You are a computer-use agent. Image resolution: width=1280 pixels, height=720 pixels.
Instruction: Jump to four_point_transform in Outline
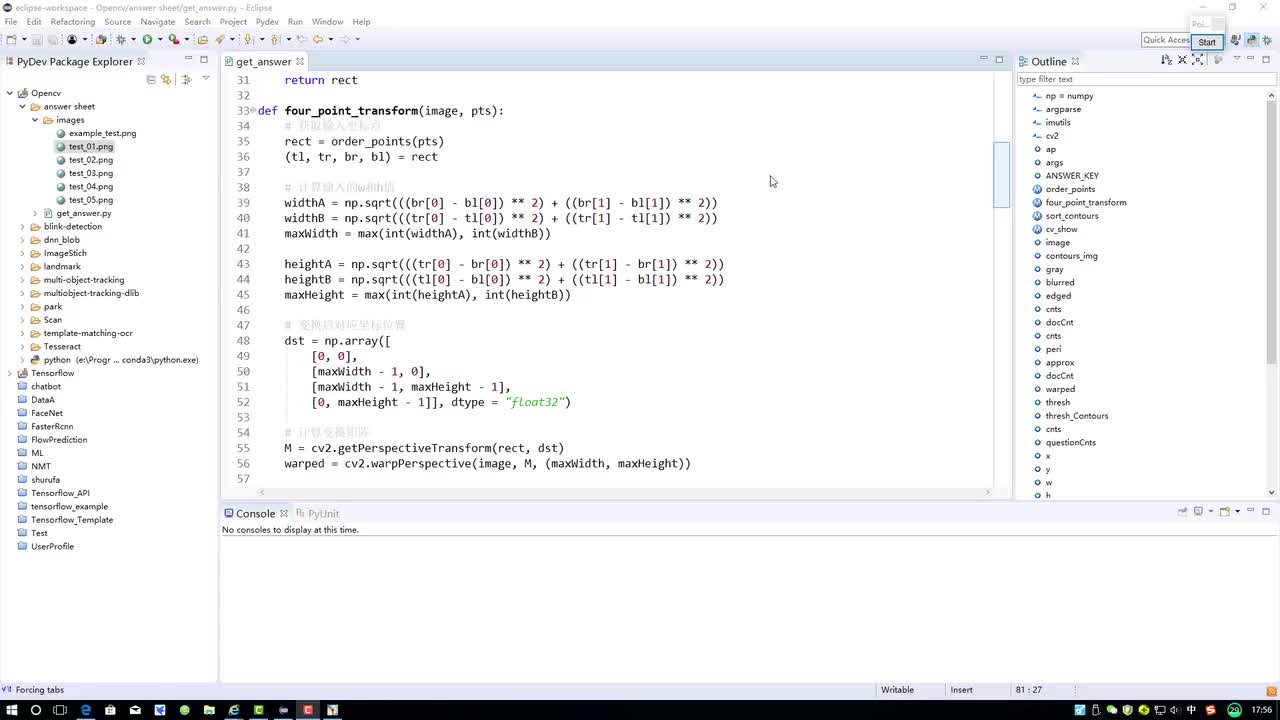point(1086,203)
